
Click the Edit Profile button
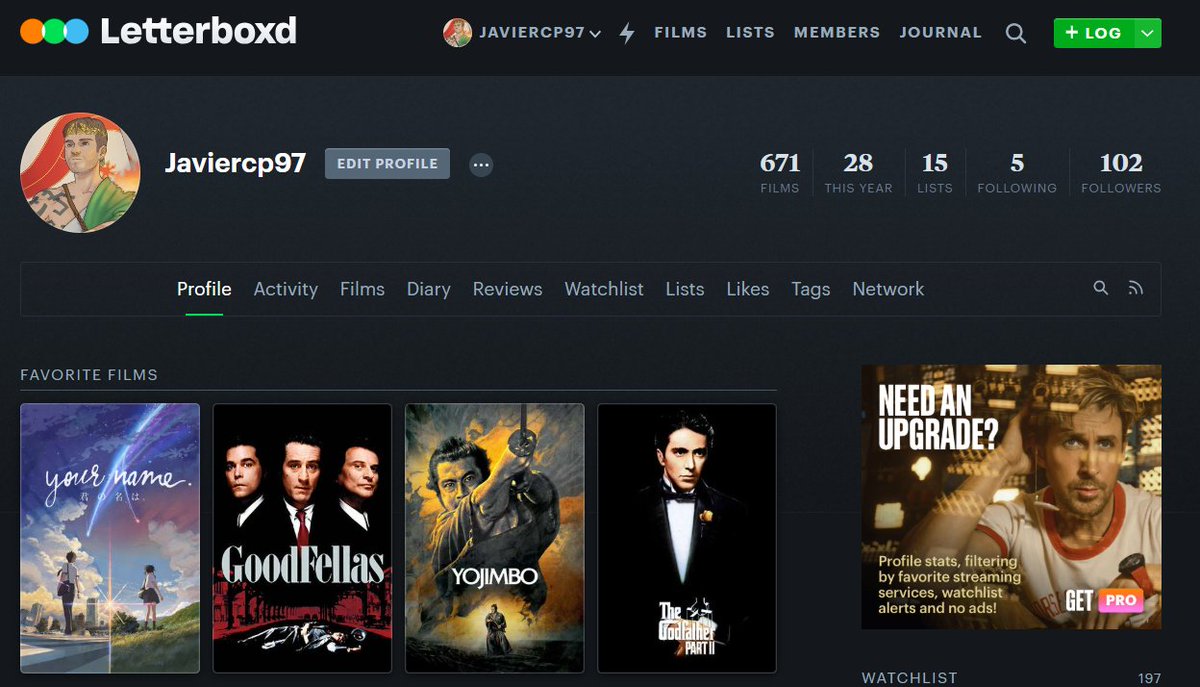[387, 163]
